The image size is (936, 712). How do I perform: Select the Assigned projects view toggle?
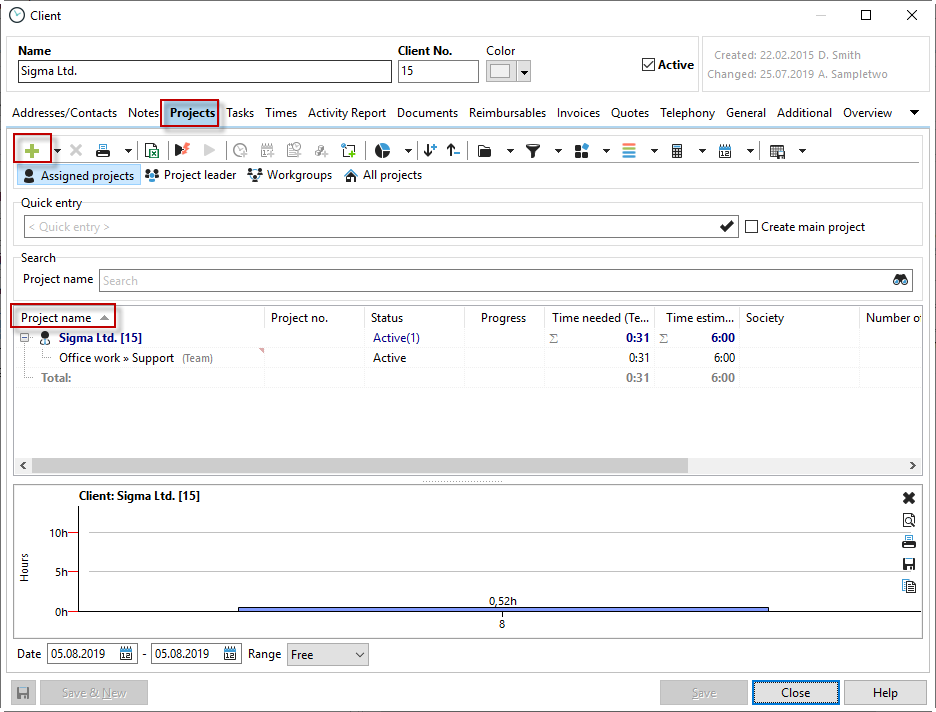point(78,175)
